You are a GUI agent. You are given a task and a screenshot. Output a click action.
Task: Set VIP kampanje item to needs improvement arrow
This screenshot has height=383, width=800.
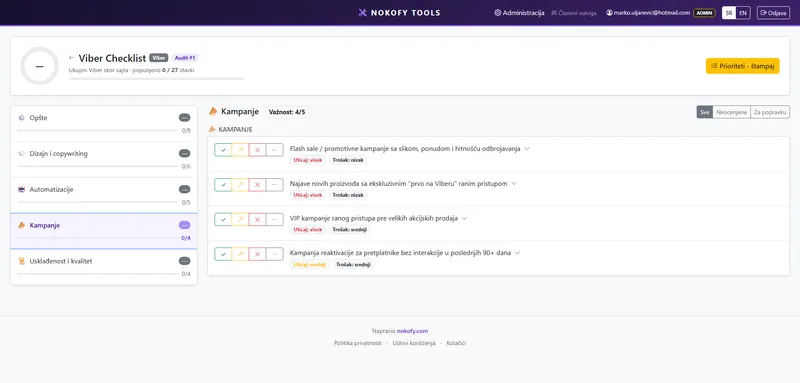click(x=240, y=219)
